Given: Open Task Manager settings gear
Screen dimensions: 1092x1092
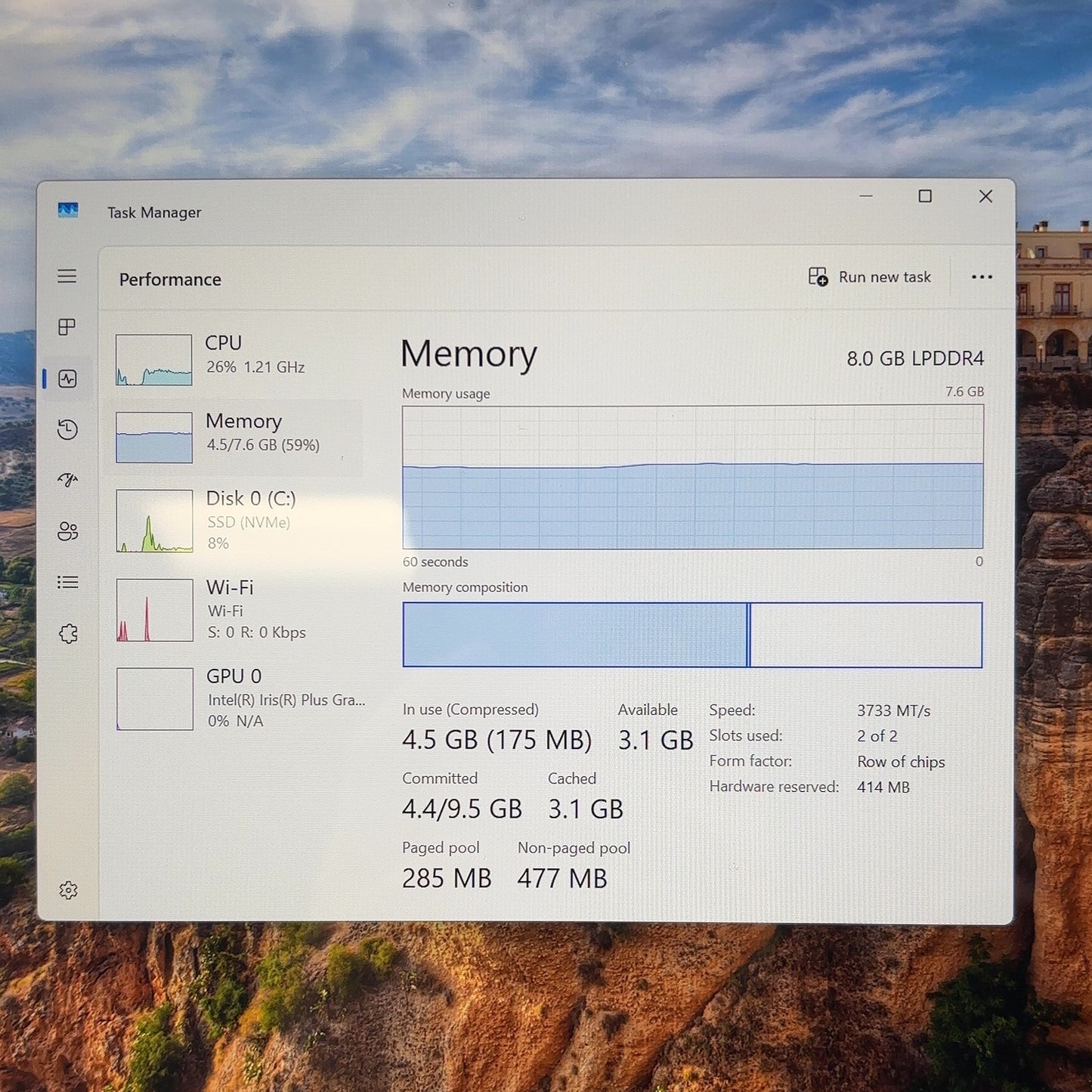Looking at the screenshot, I should click(68, 890).
